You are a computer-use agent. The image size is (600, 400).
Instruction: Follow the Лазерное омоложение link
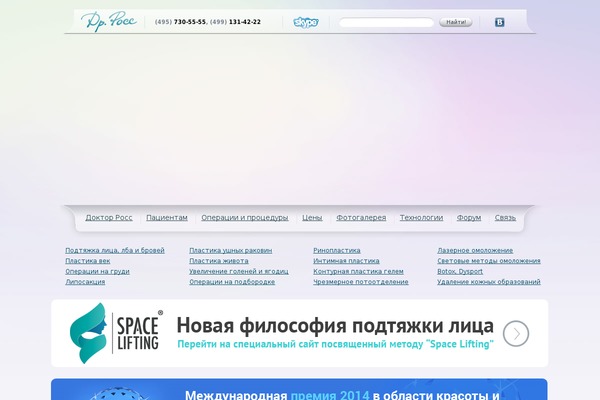475,250
